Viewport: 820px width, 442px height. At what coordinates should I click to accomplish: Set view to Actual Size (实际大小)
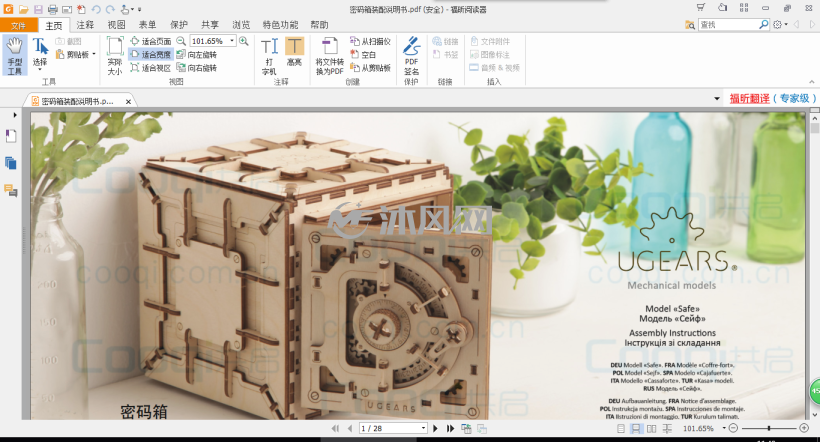[x=115, y=56]
